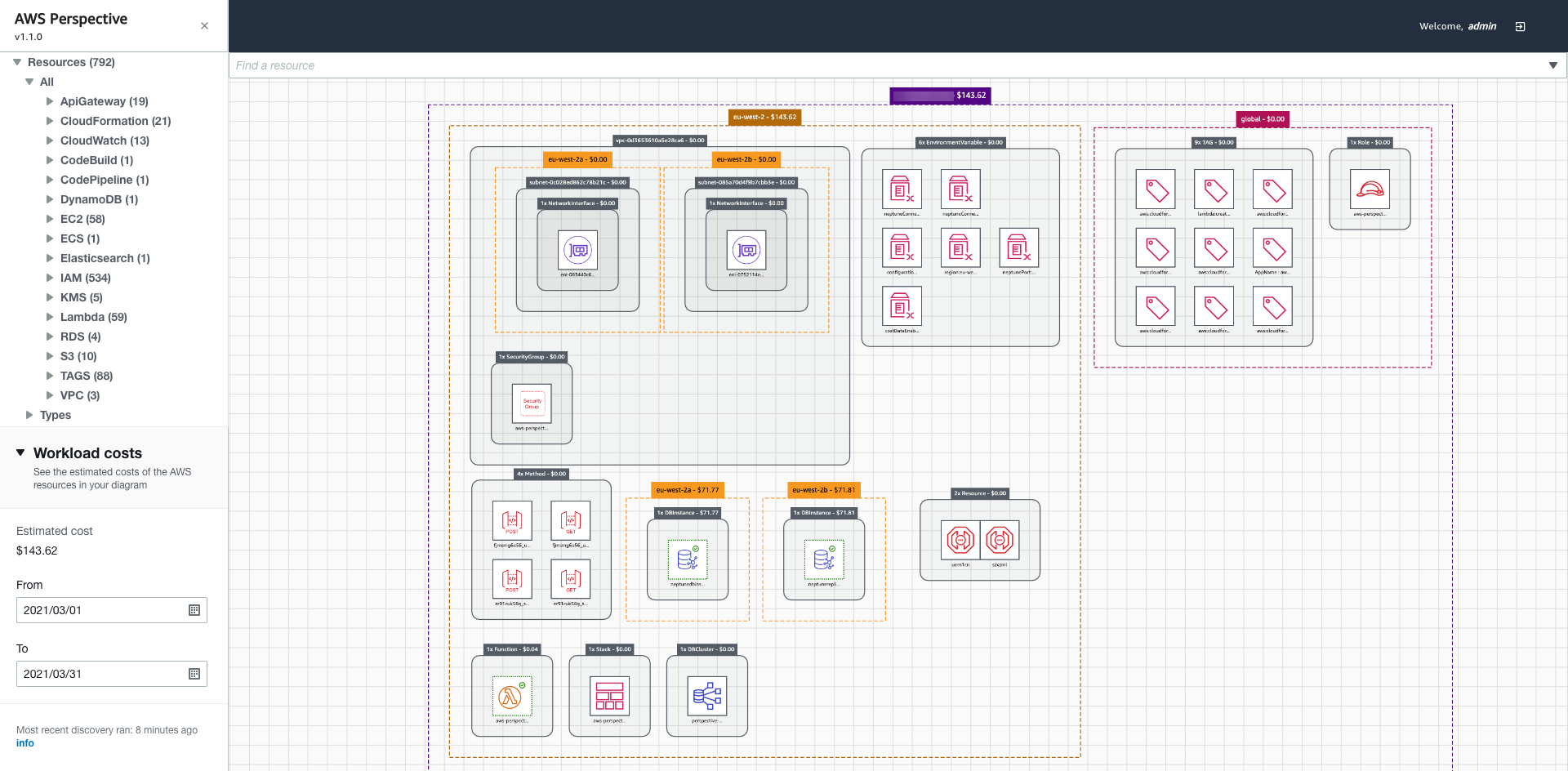Open the info link about discovery

[x=25, y=743]
